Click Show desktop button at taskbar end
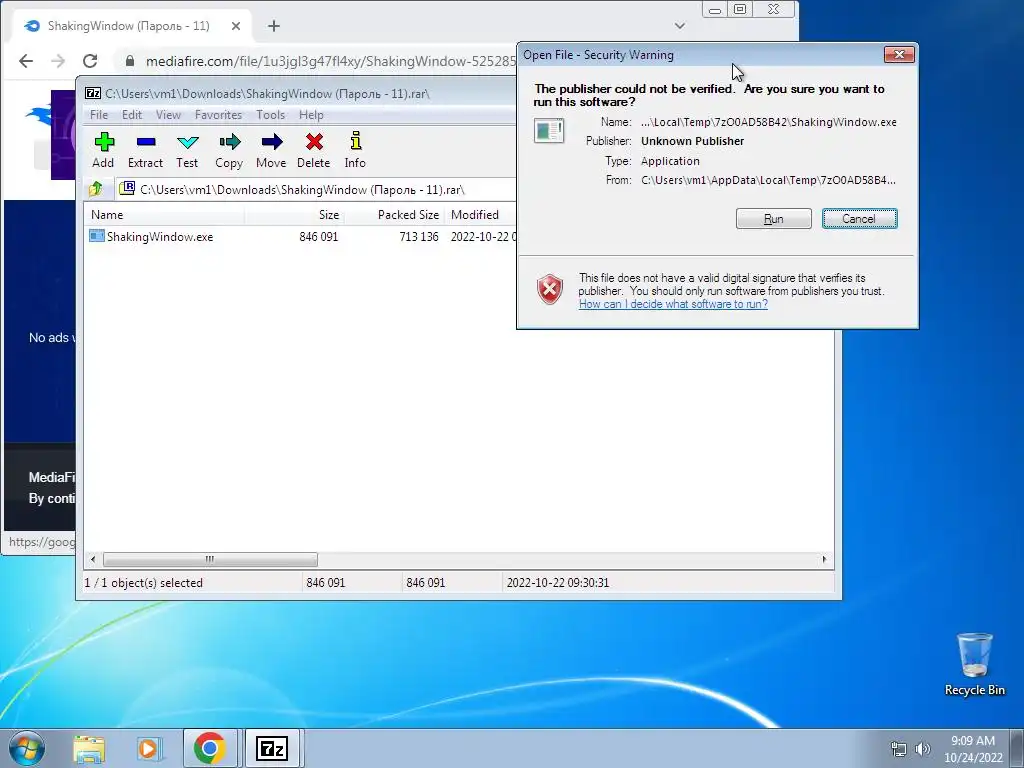This screenshot has width=1024, height=768. (x=1017, y=748)
